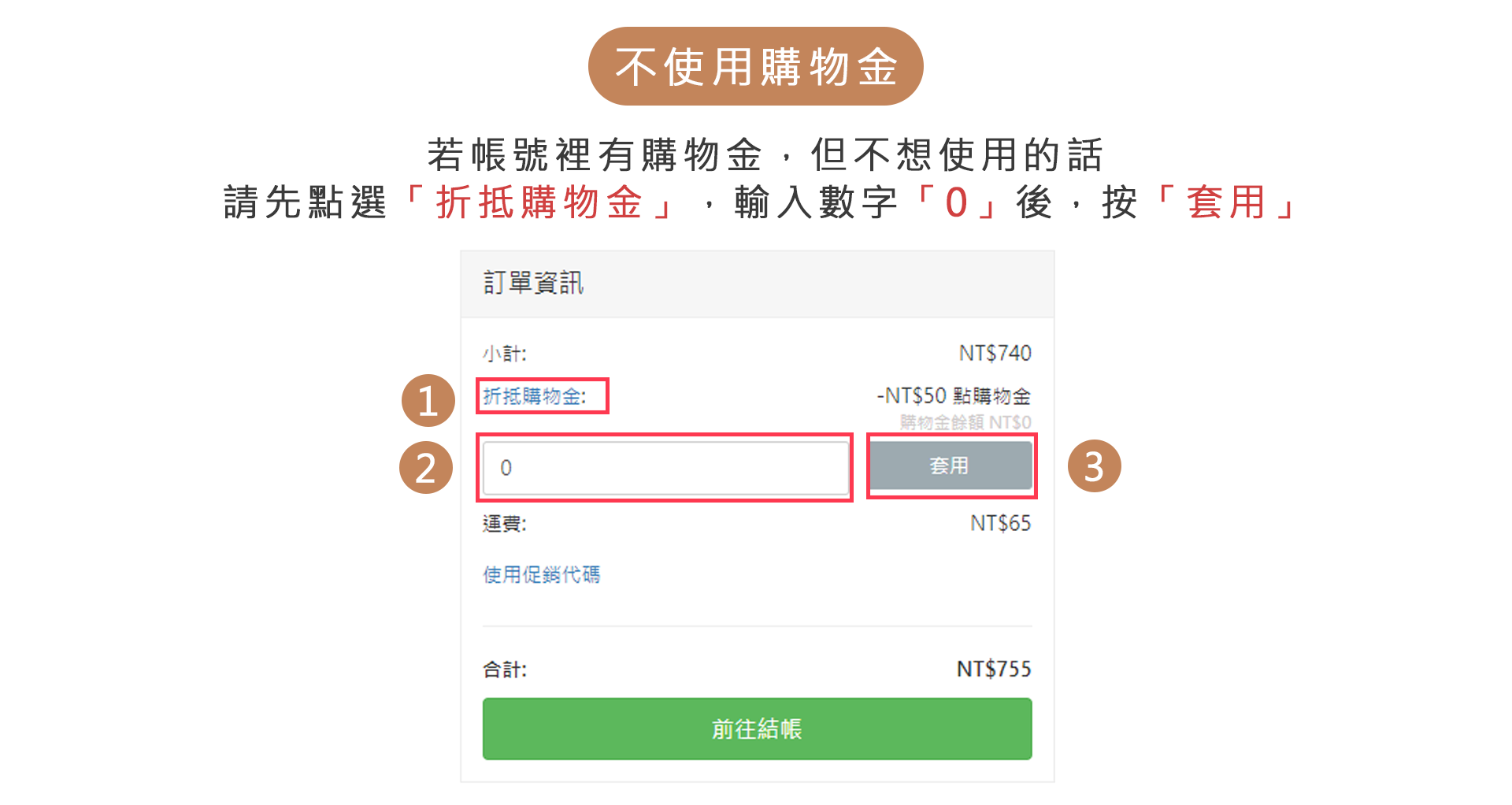This screenshot has height=805, width=1512.
Task: Click the 折抵購物金 link in order panel
Action: pyautogui.click(x=535, y=396)
